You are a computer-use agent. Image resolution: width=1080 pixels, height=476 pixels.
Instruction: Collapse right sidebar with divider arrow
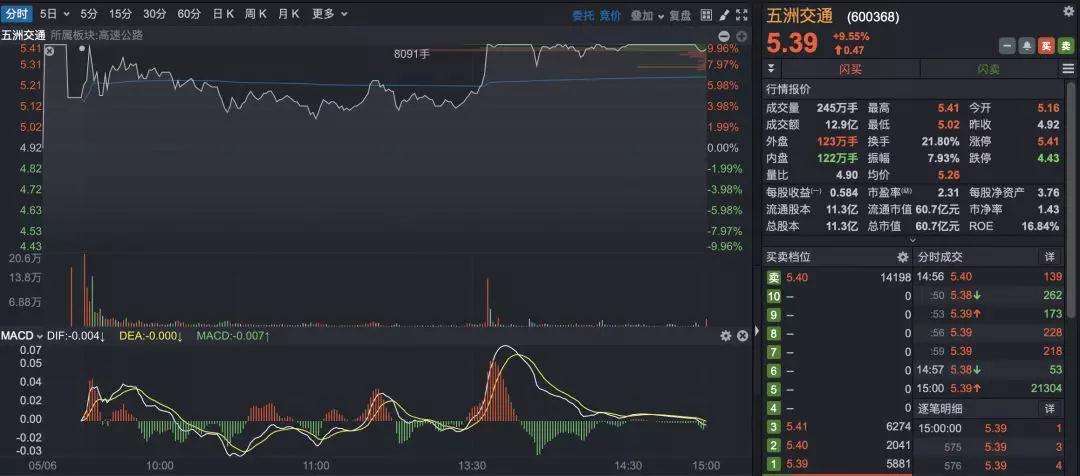[x=756, y=331]
